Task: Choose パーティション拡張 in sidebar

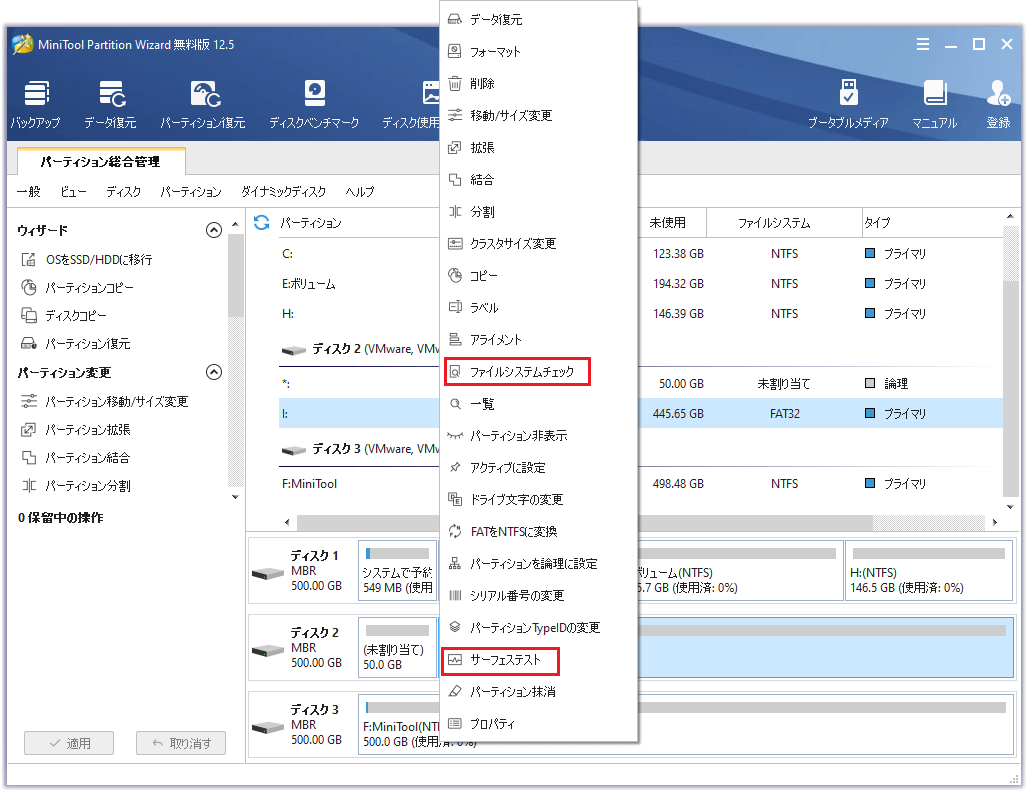Action: 76,430
